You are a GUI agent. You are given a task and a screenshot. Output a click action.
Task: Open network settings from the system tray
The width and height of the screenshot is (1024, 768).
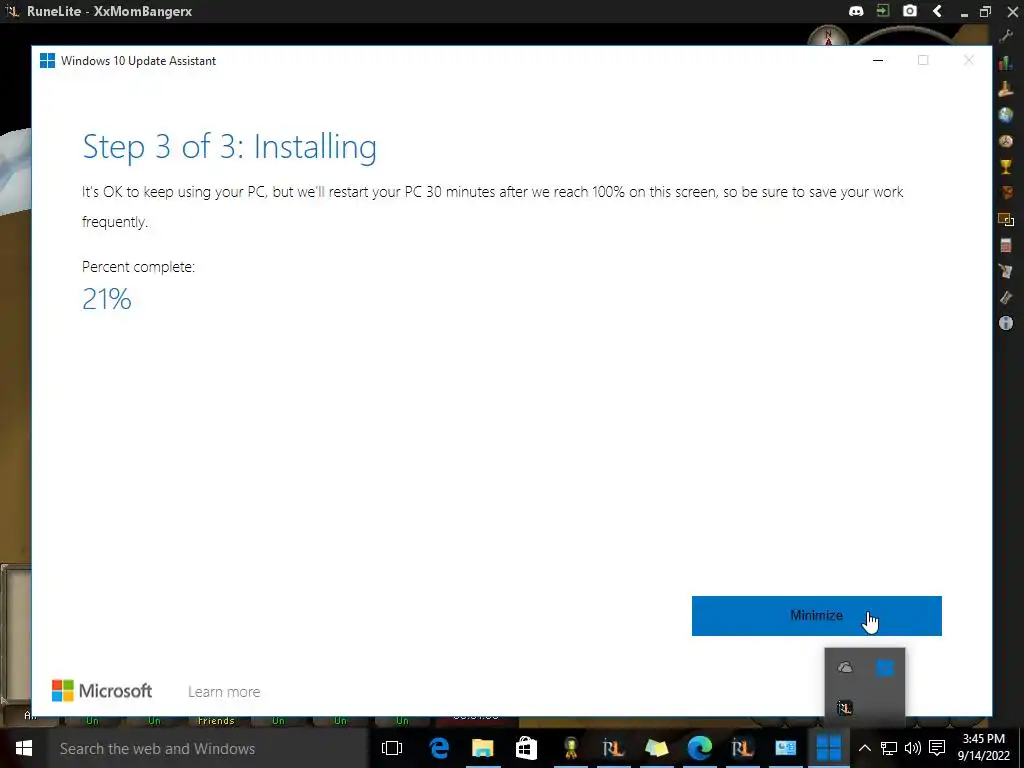(889, 748)
